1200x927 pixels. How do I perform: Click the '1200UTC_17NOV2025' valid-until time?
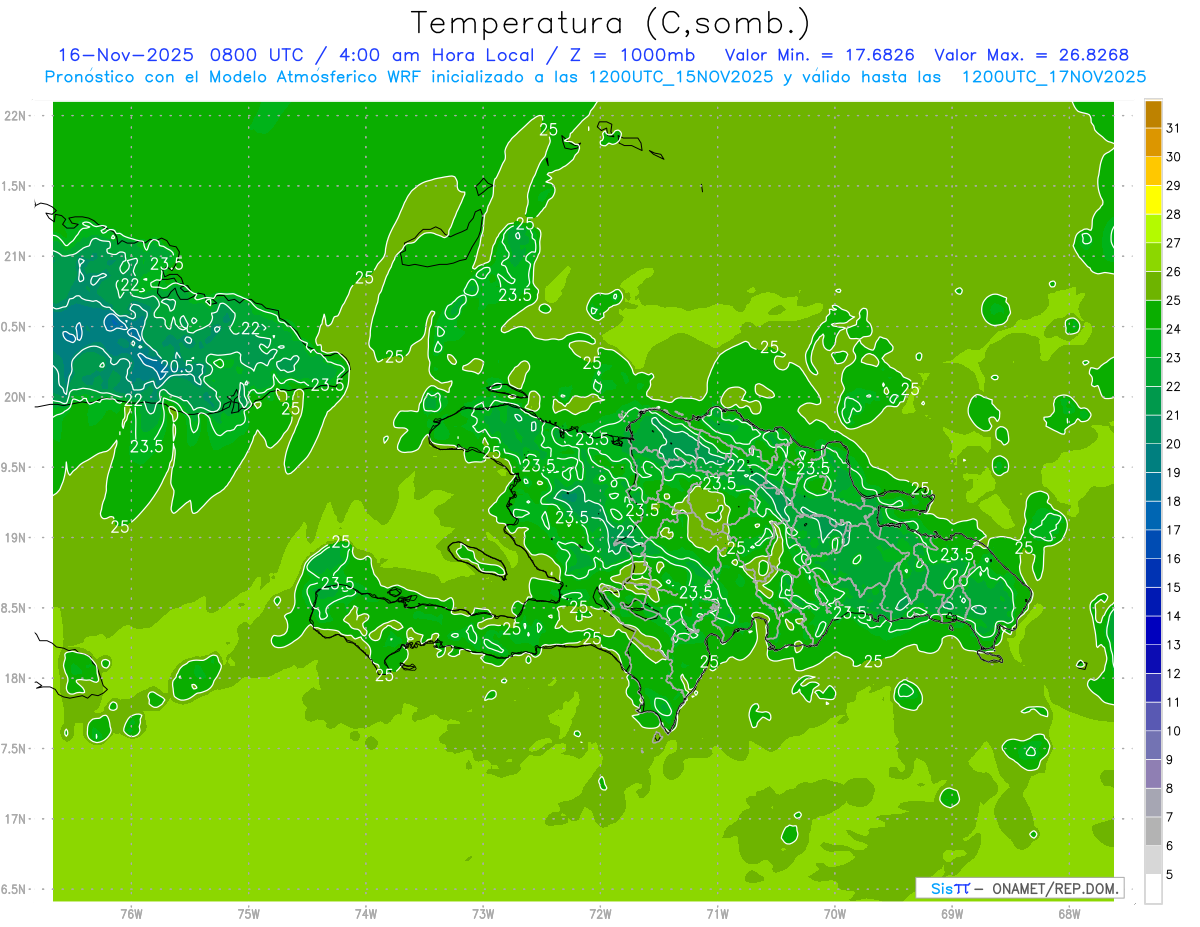1053,76
